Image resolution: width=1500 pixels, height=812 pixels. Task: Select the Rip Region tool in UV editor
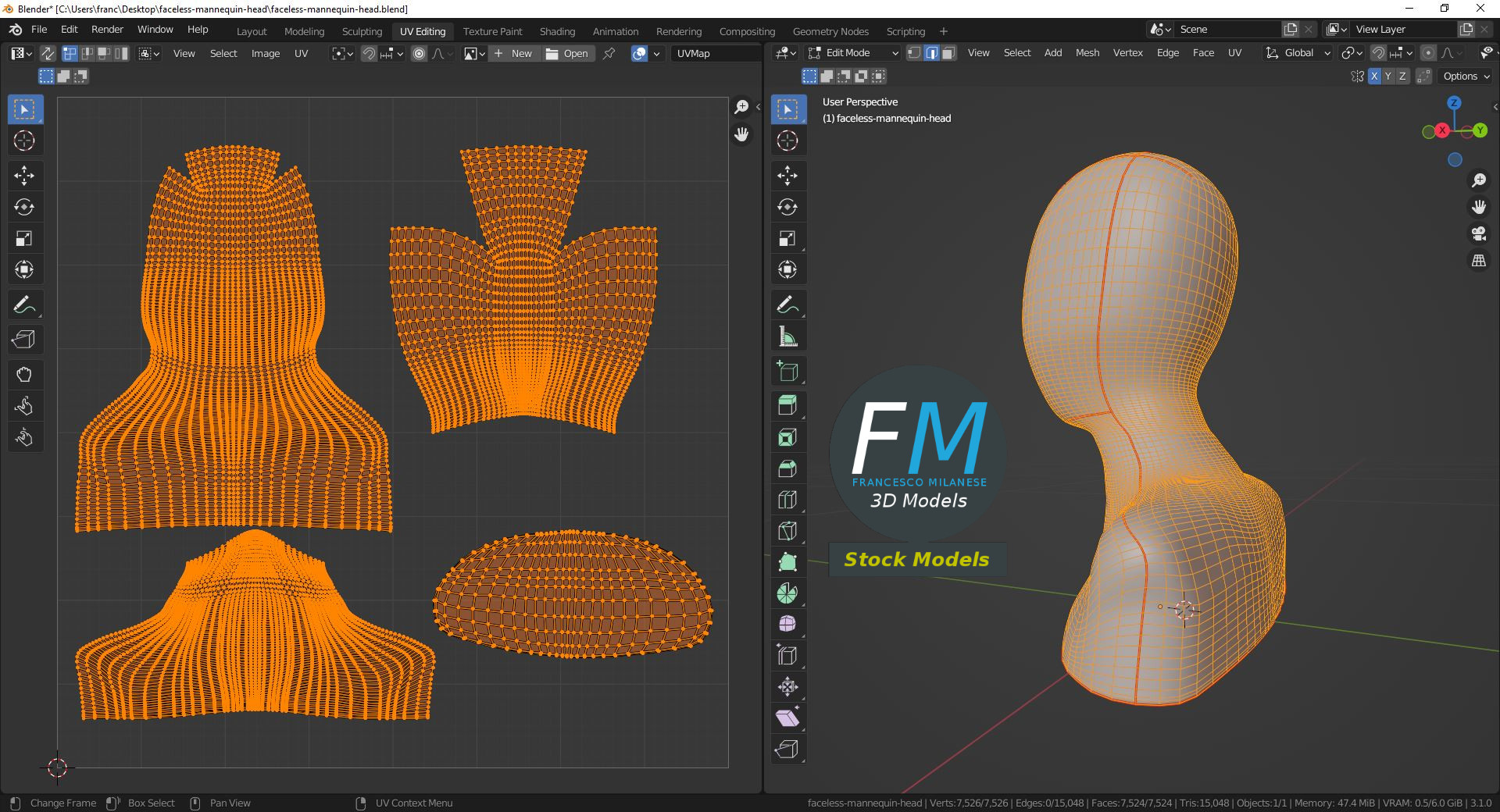(24, 340)
